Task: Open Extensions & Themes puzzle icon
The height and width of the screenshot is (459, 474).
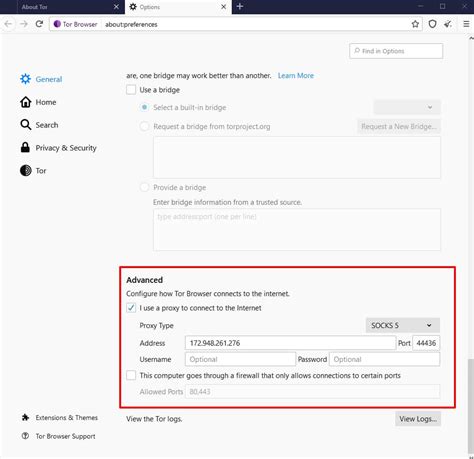Action: pos(25,417)
